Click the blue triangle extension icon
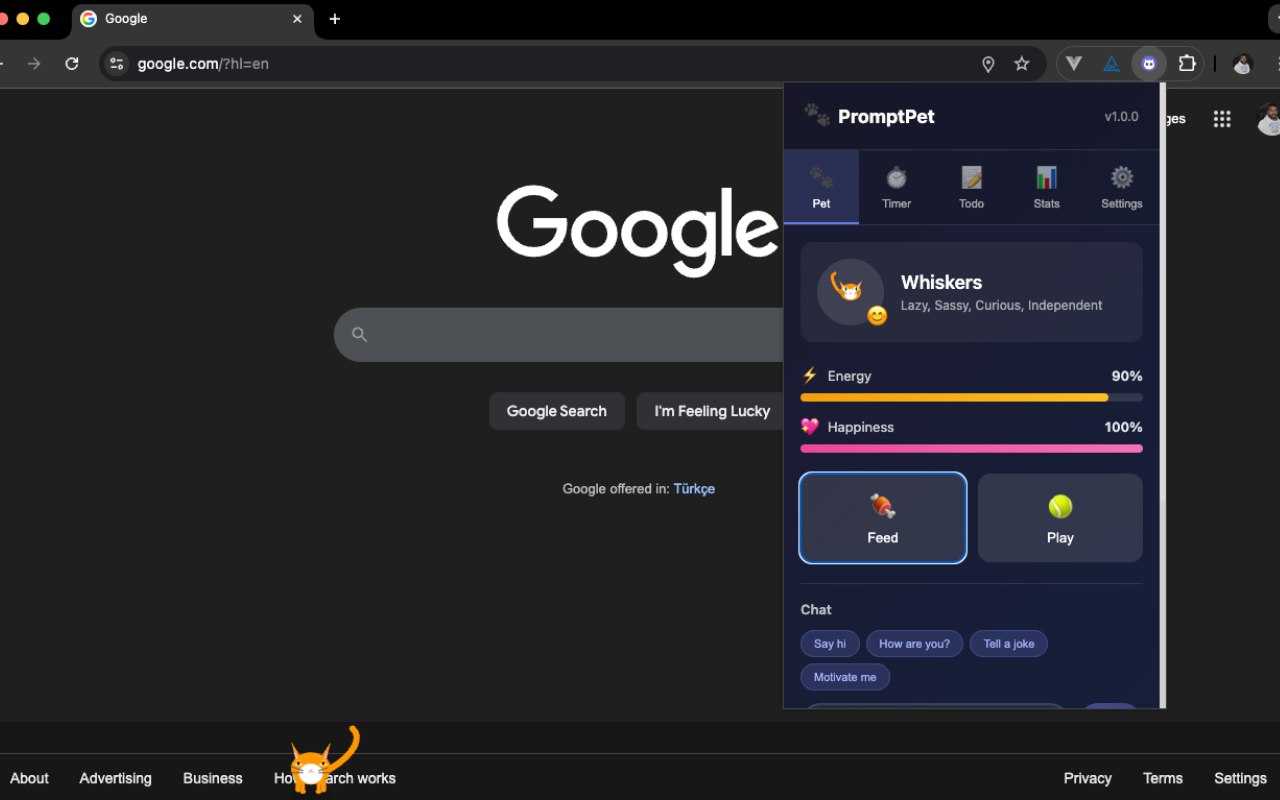This screenshot has width=1280, height=800. (x=1111, y=63)
